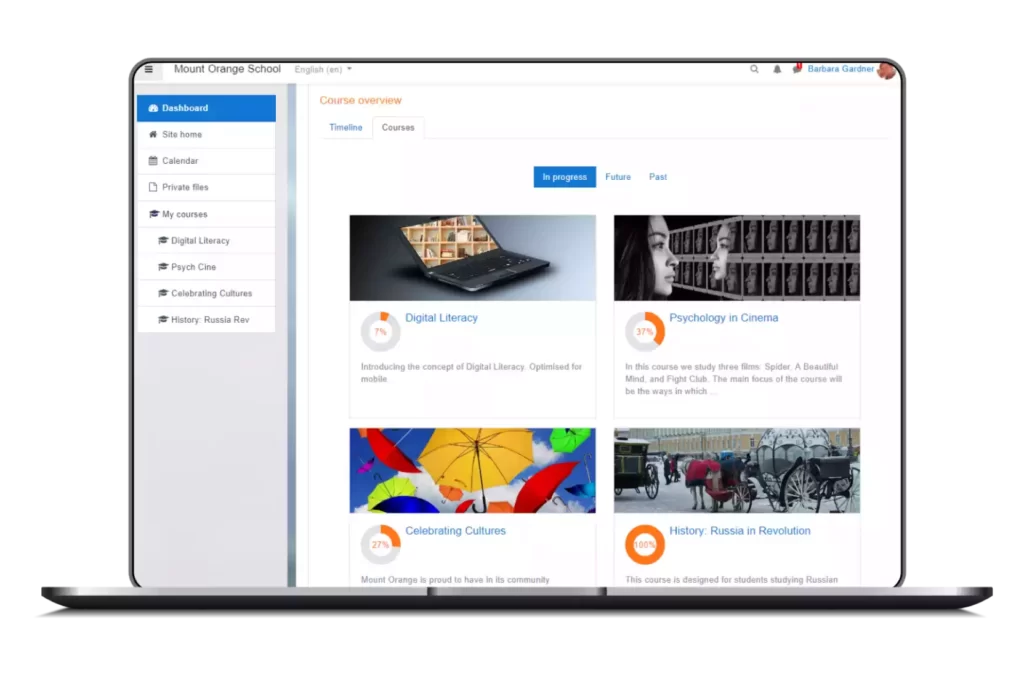Click the calendar icon in the sidebar
Image resolution: width=1024 pixels, height=675 pixels.
[153, 161]
